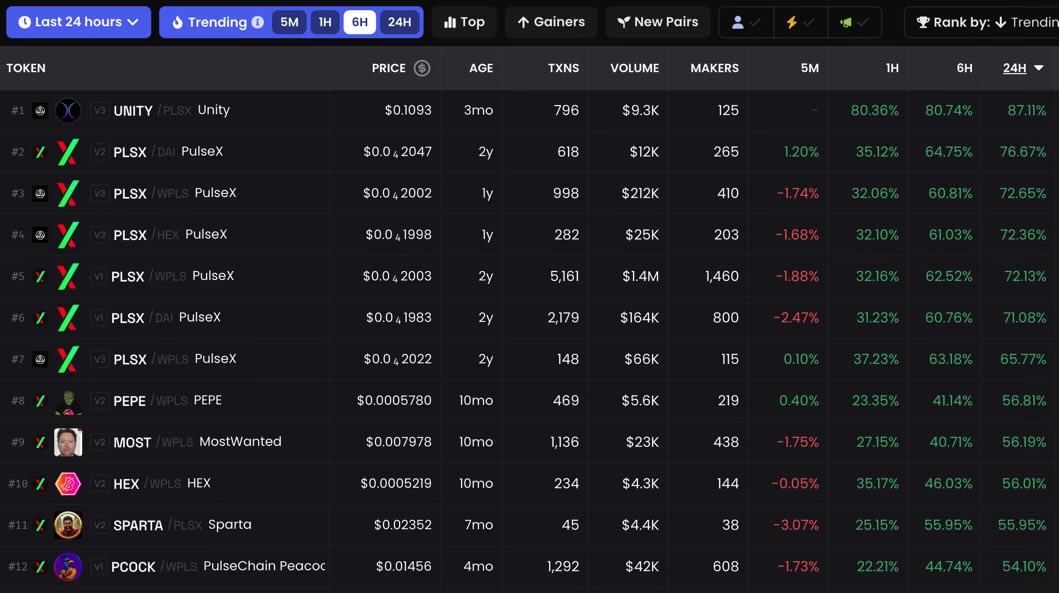
Task: Open the Last 24 hours dropdown
Action: 78,22
